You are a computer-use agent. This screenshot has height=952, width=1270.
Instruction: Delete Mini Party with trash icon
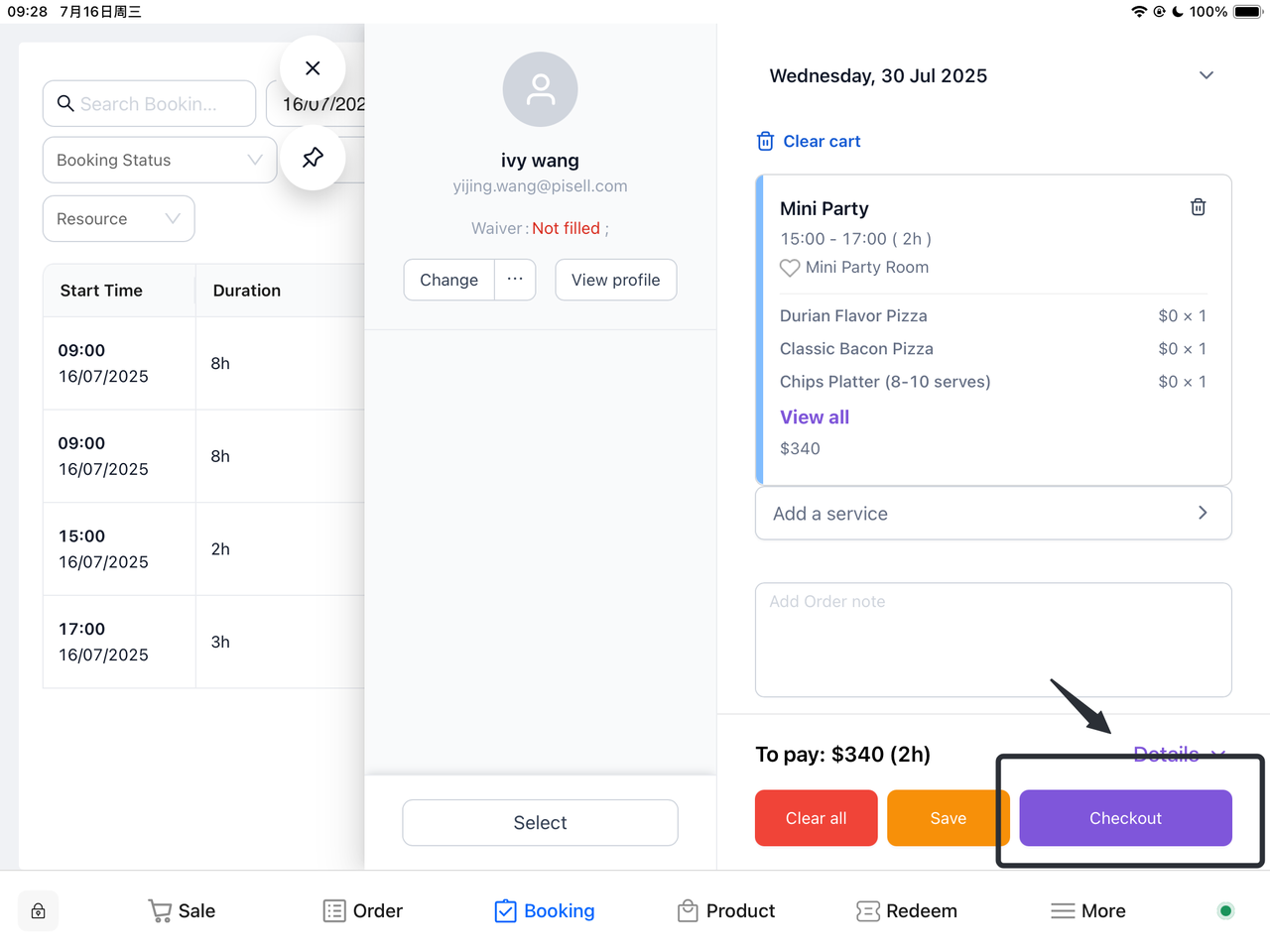click(x=1198, y=207)
